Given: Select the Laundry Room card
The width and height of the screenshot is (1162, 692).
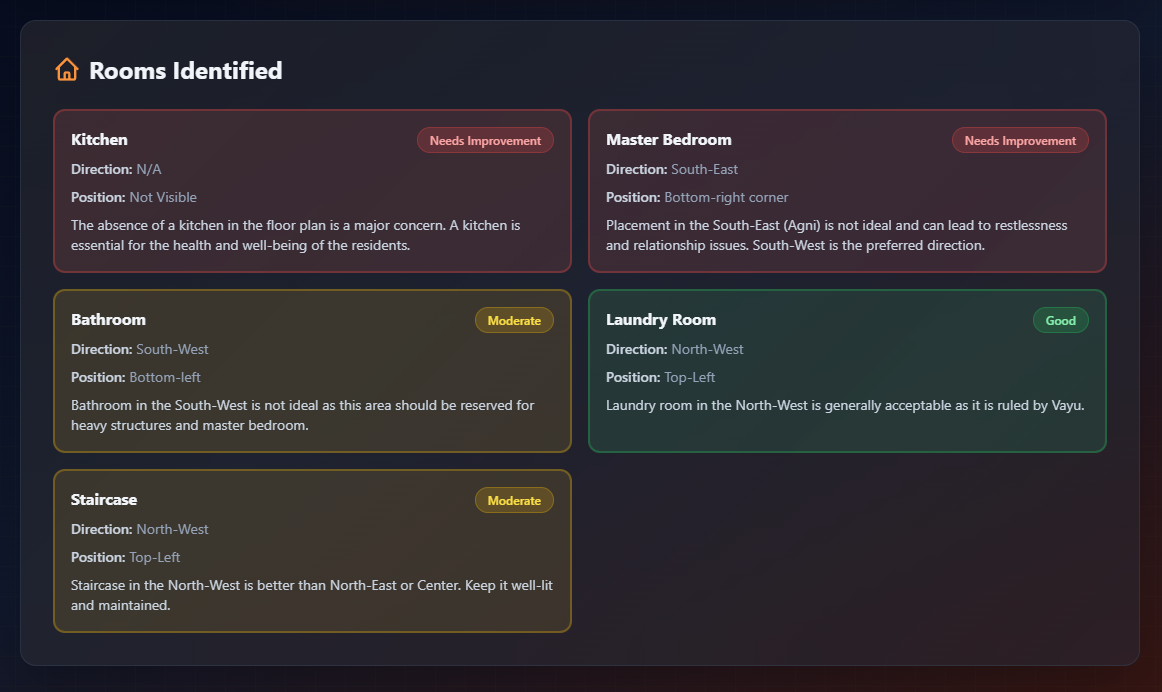Looking at the screenshot, I should click(847, 371).
